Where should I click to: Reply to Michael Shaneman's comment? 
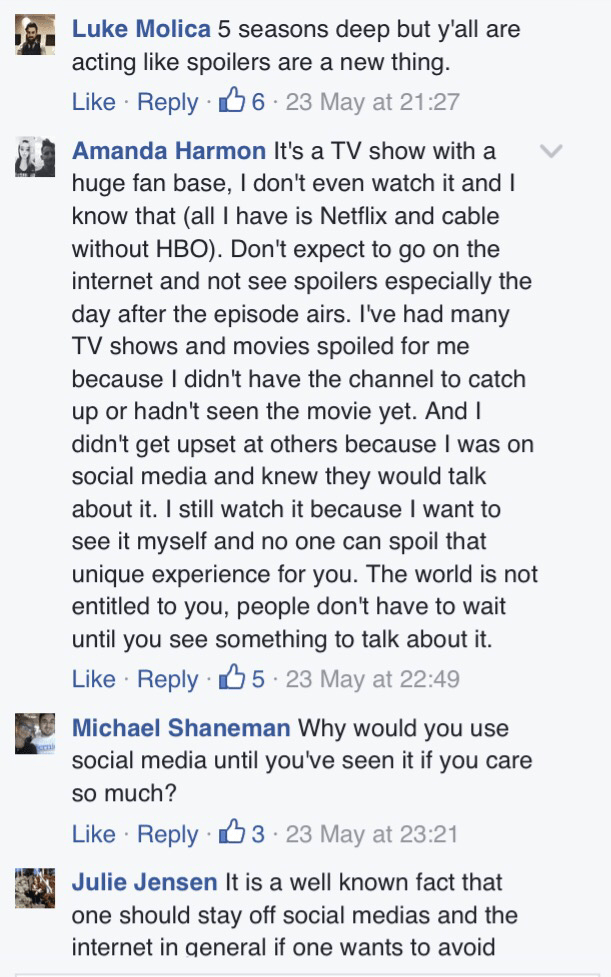[167, 834]
